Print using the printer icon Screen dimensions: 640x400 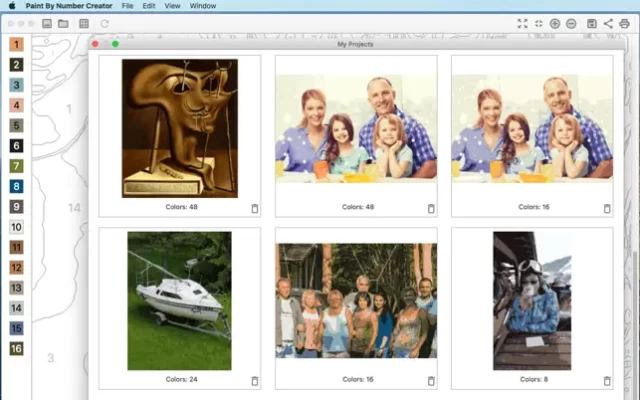click(624, 23)
